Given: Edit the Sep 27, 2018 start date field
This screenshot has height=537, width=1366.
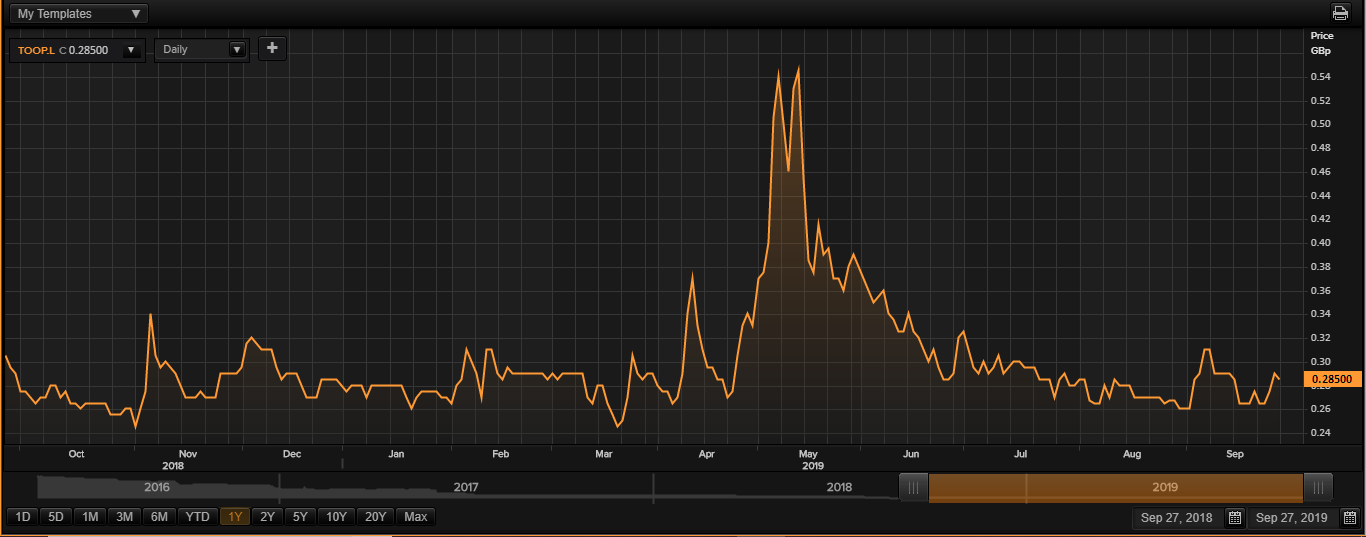Looking at the screenshot, I should coord(1175,517).
